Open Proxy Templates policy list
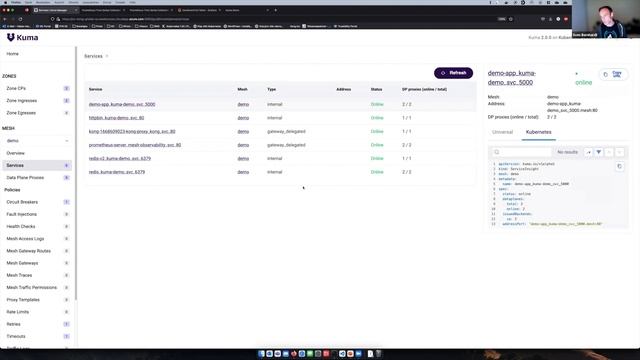 (x=23, y=300)
